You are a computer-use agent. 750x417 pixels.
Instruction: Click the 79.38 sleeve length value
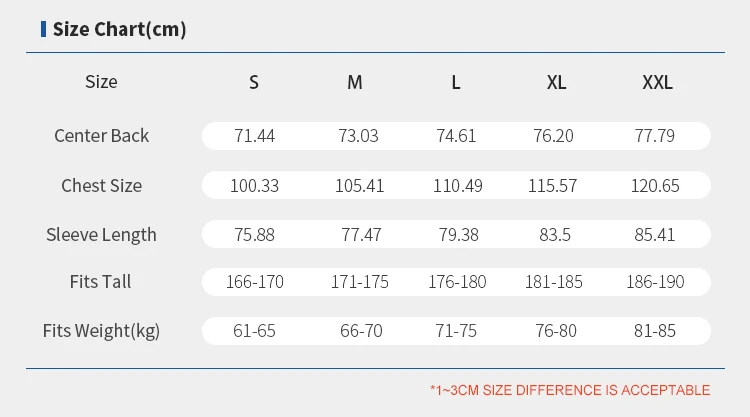click(x=456, y=235)
